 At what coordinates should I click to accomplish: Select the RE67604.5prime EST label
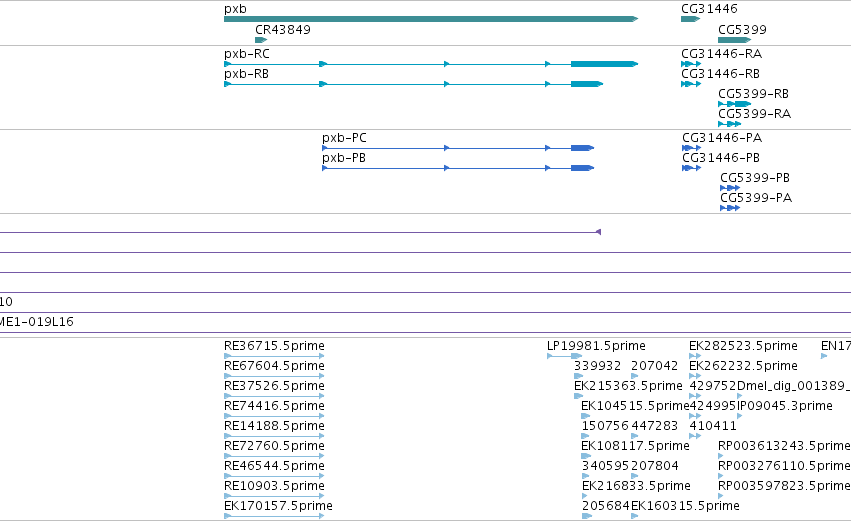(x=274, y=366)
